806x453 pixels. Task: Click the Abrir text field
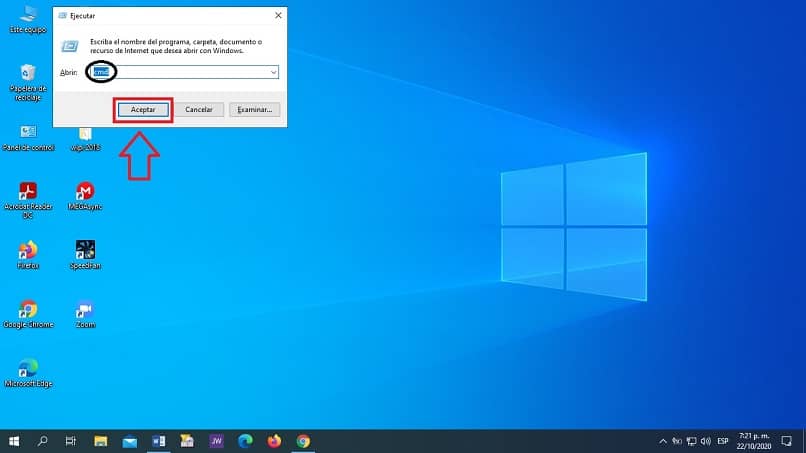[184, 73]
